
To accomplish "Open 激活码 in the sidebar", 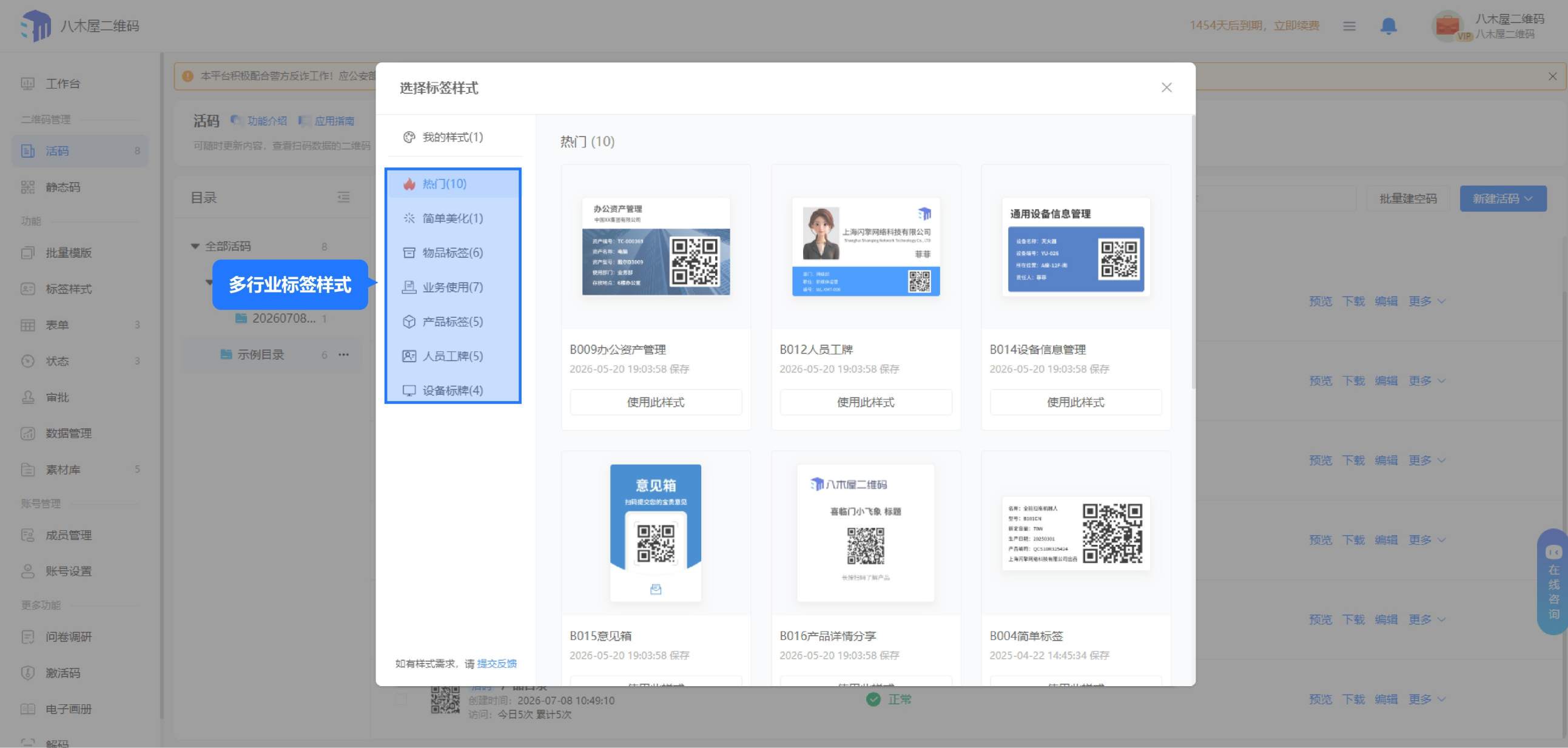I will point(62,673).
